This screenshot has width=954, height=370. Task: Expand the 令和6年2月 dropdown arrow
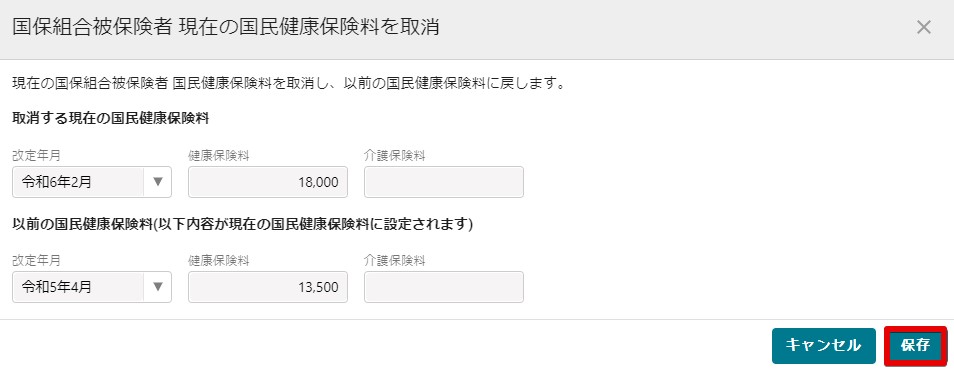pyautogui.click(x=158, y=182)
